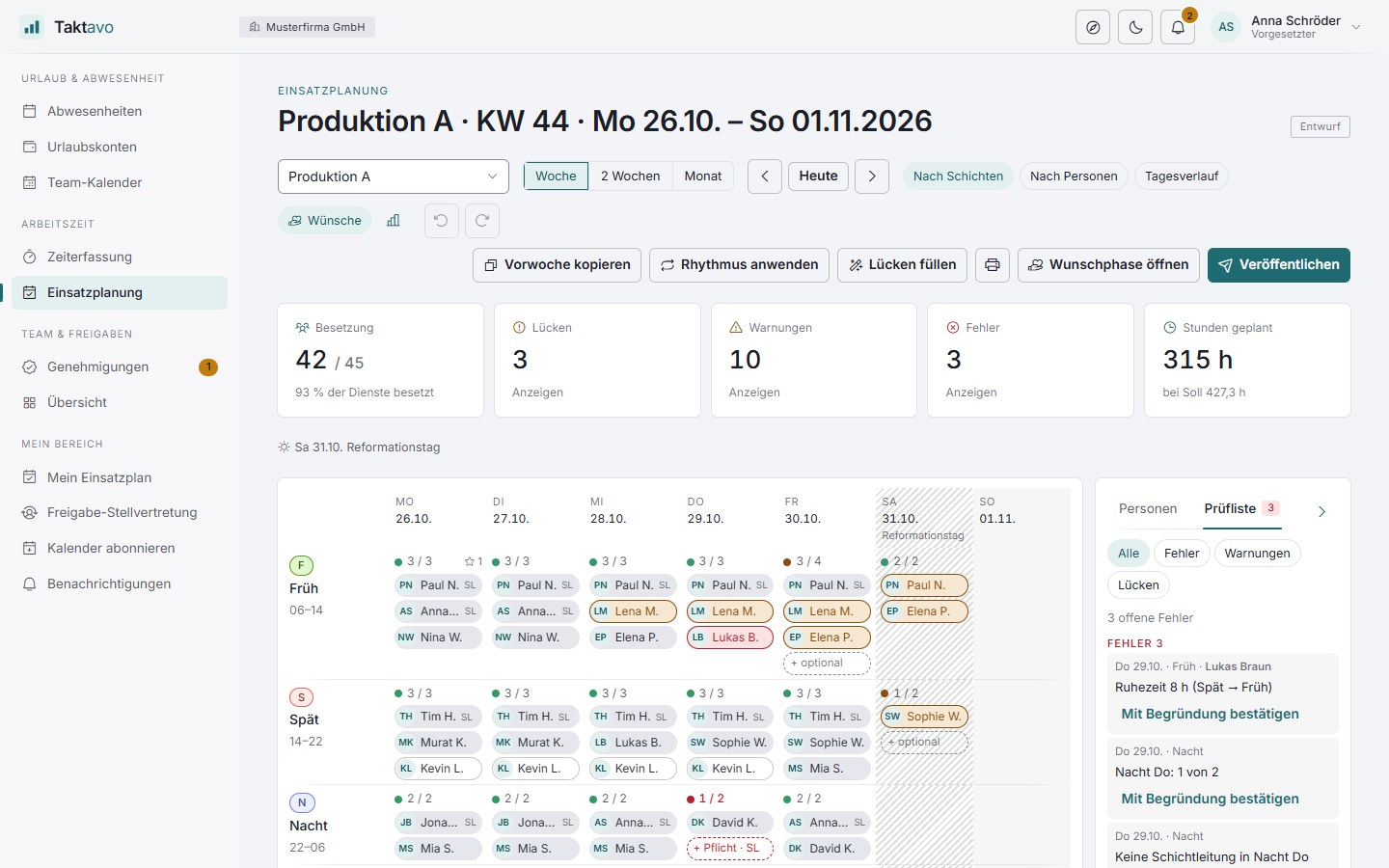Open Zeiterfassung in the sidebar
Image resolution: width=1389 pixels, height=868 pixels.
tap(120, 257)
